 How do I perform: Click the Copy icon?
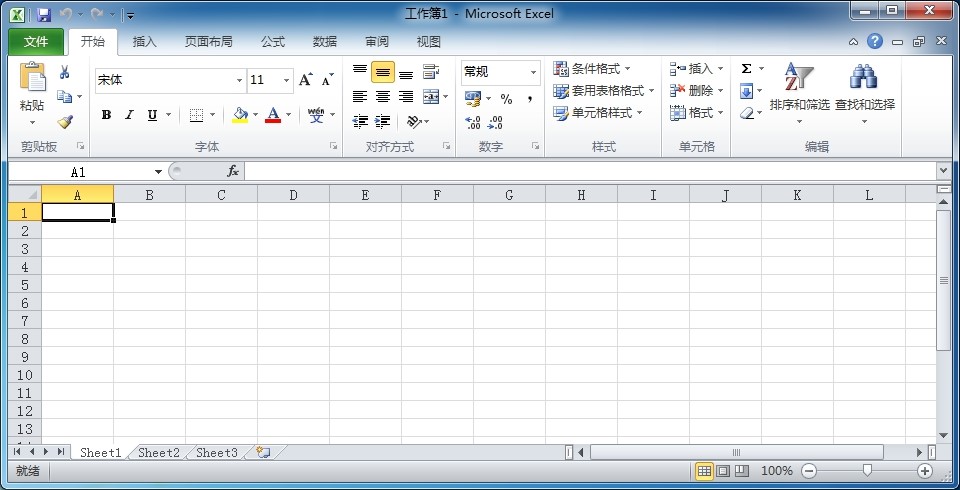[64, 96]
